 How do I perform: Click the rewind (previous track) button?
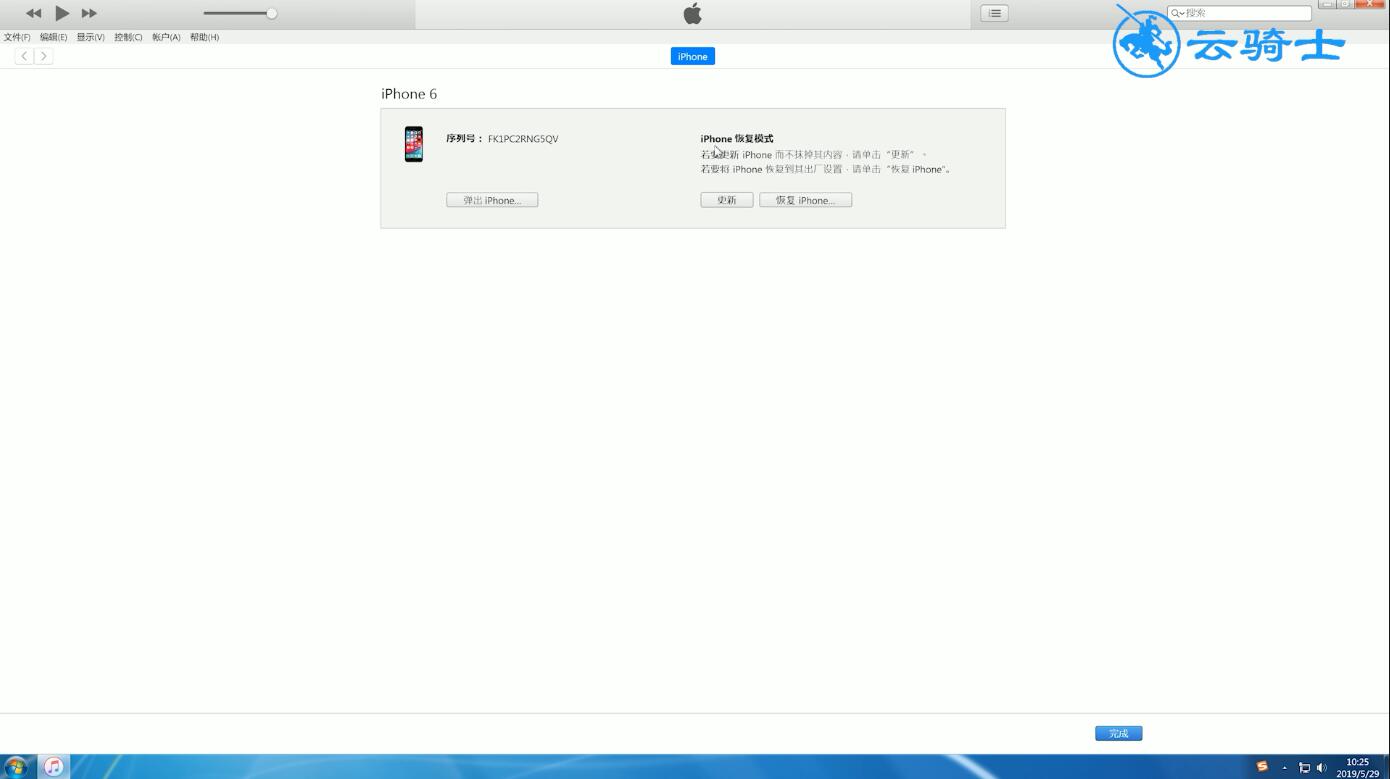(34, 13)
